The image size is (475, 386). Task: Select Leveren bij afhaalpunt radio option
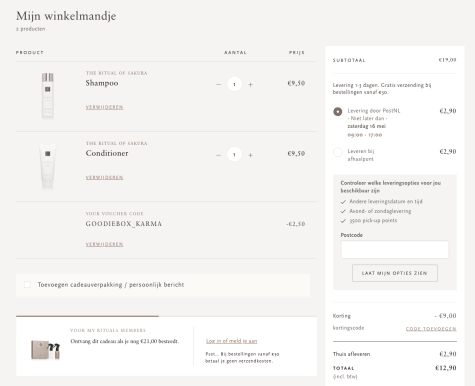pos(338,152)
